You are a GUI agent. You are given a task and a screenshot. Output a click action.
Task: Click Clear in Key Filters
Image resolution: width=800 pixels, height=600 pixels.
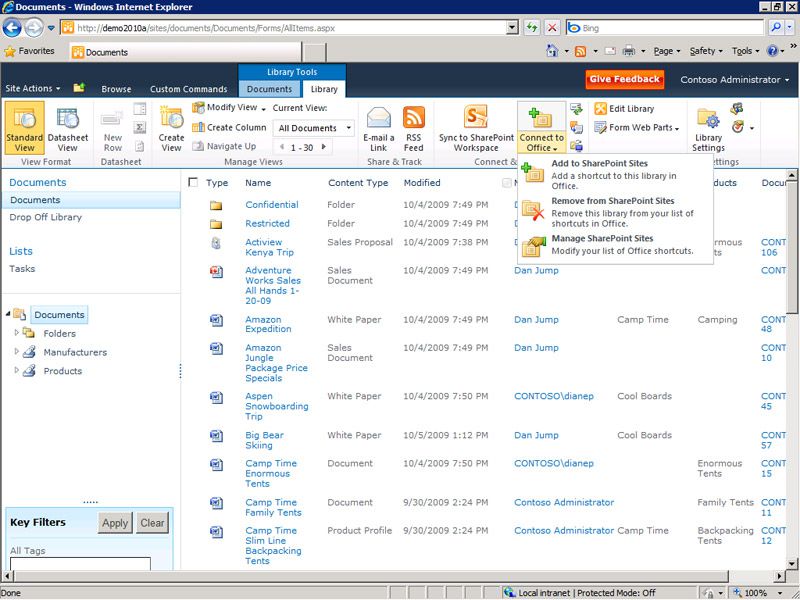[152, 523]
